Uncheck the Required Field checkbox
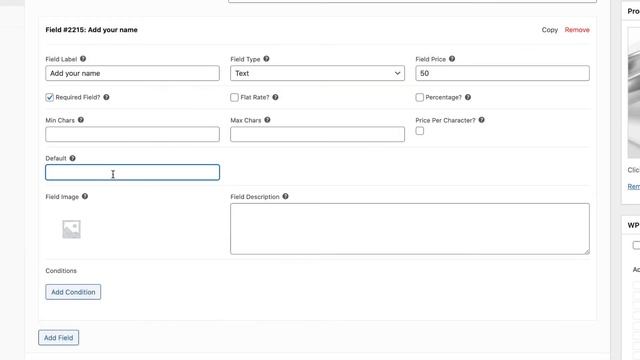This screenshot has height=360, width=640. tap(50, 97)
